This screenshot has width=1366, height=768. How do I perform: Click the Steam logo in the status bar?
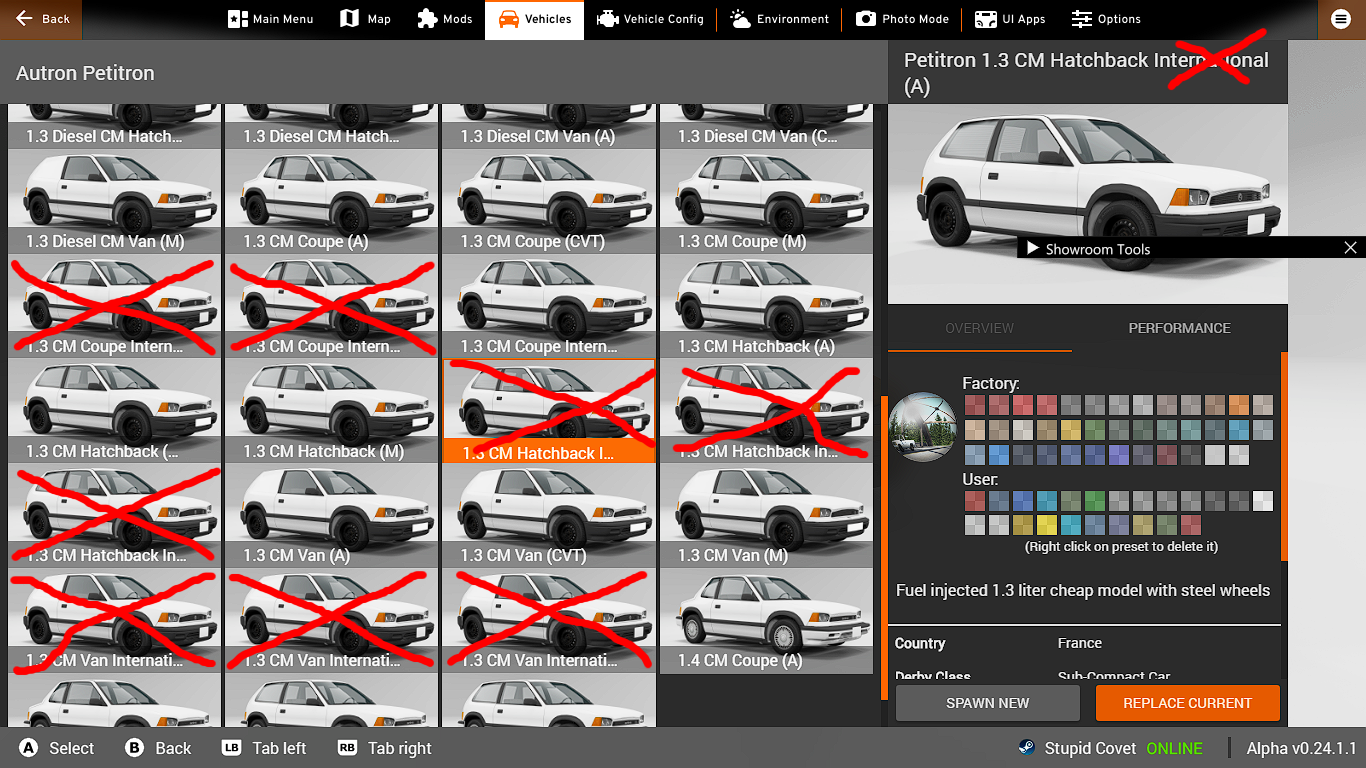click(x=1026, y=748)
